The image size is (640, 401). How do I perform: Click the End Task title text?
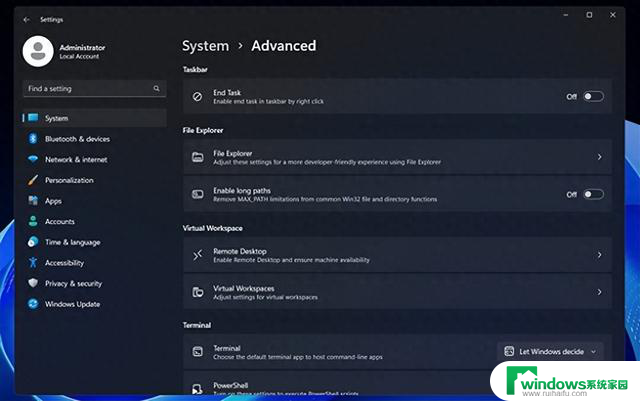(227, 93)
